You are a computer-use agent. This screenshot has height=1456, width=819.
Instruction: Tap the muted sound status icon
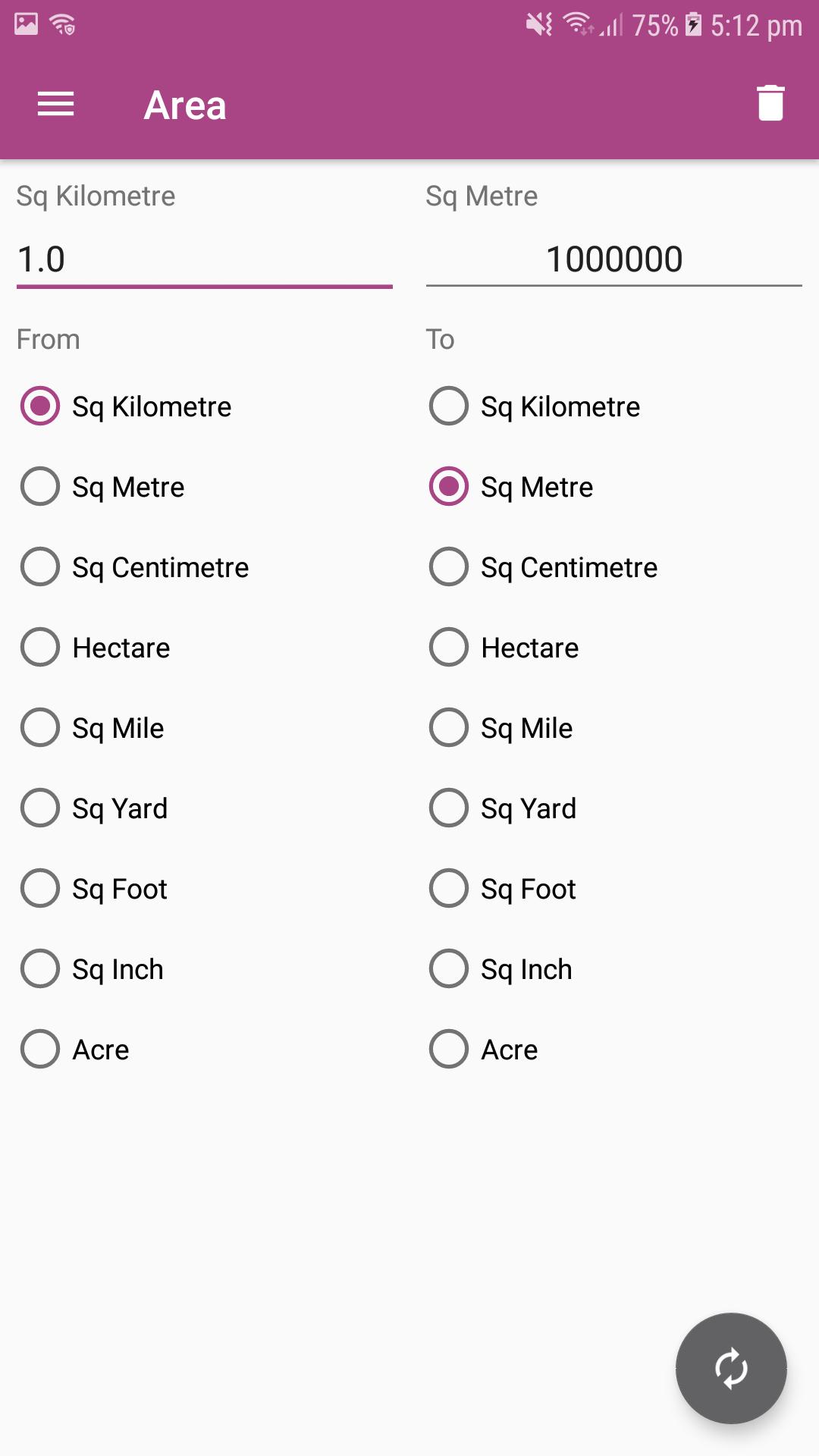point(539,24)
